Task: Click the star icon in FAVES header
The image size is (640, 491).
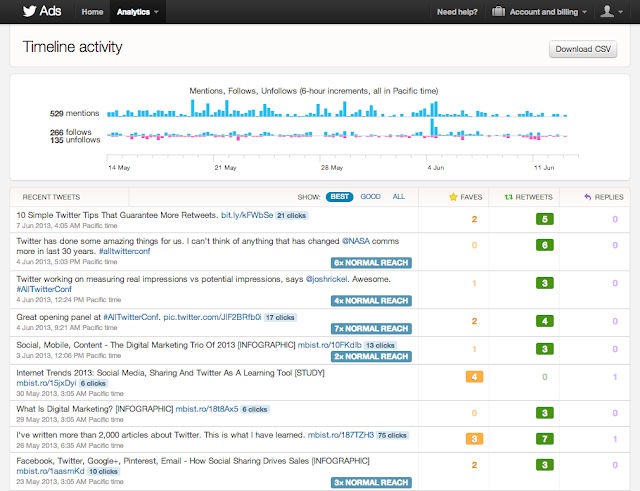Action: pyautogui.click(x=453, y=197)
